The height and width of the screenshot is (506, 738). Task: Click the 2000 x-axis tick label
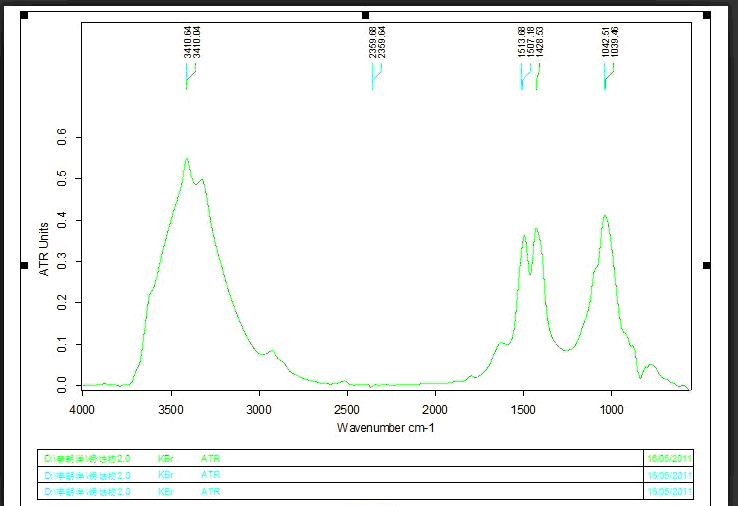point(435,410)
